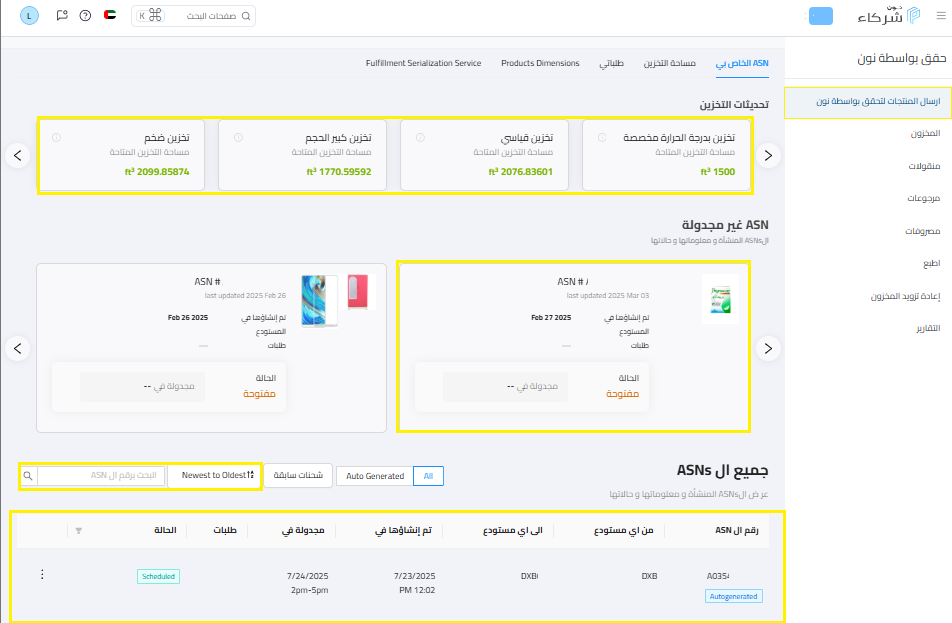952x623 pixels.
Task: Open row actions three-dot menu
Action: (x=42, y=574)
